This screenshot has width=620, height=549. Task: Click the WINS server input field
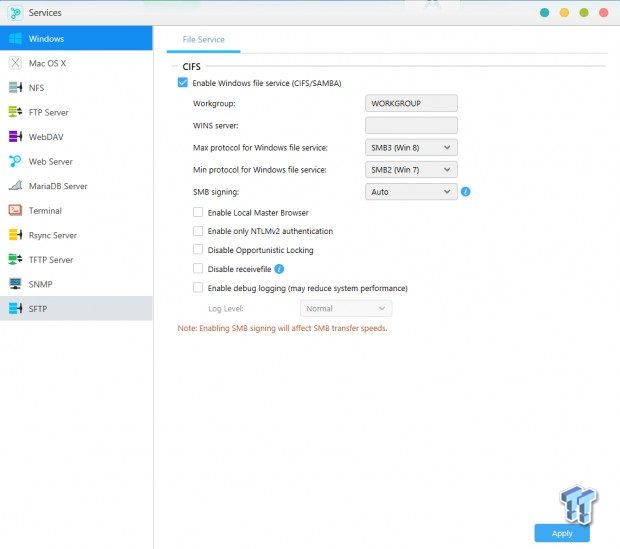tap(411, 125)
